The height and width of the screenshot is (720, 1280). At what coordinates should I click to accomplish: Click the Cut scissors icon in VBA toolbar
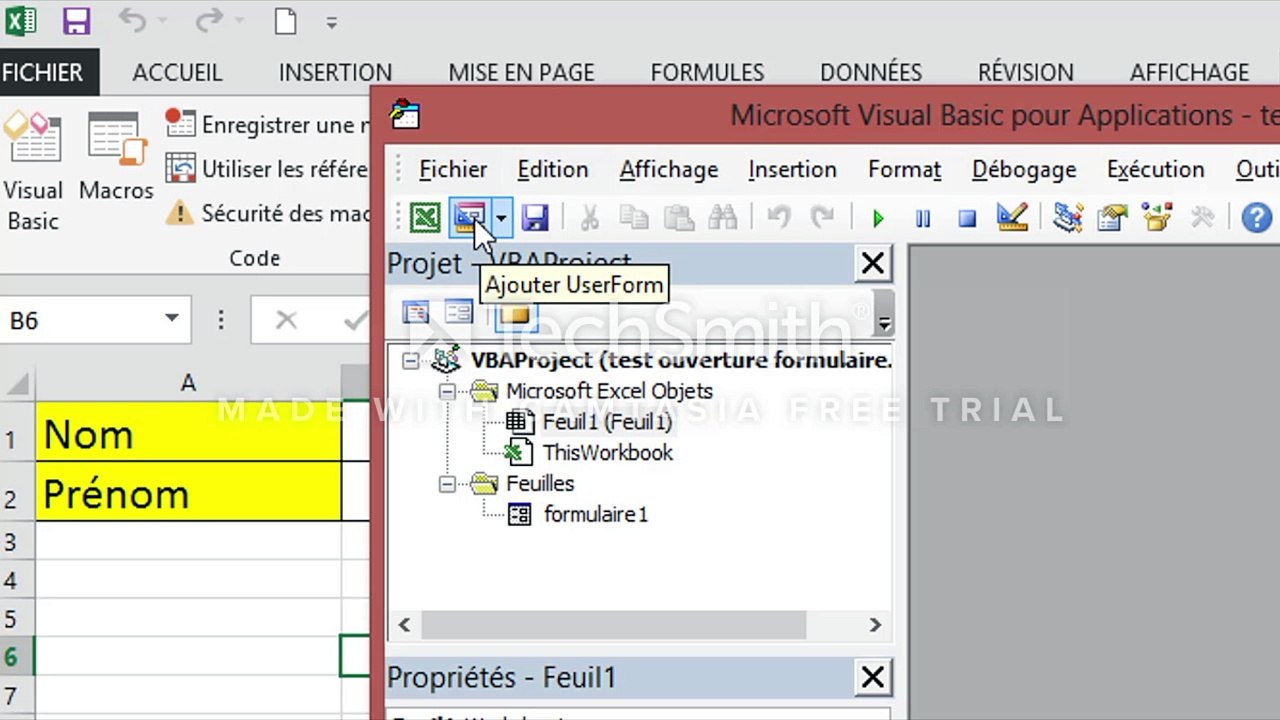[590, 217]
